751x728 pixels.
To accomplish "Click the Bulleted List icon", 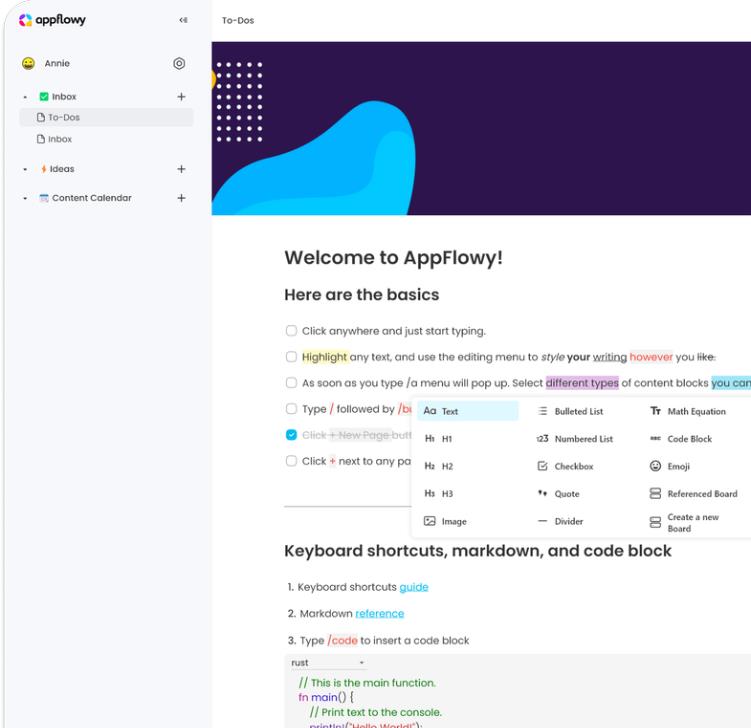I will point(542,411).
